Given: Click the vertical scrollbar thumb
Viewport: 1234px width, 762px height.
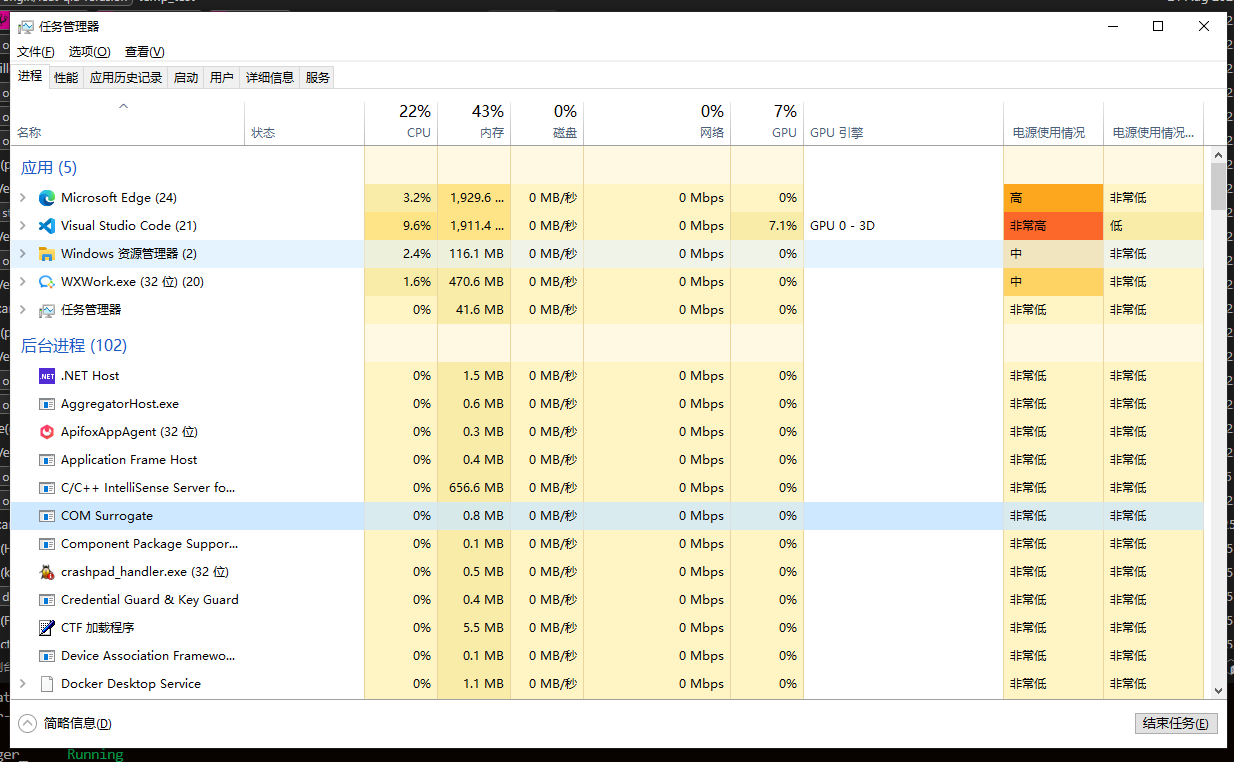Looking at the screenshot, I should 1218,187.
